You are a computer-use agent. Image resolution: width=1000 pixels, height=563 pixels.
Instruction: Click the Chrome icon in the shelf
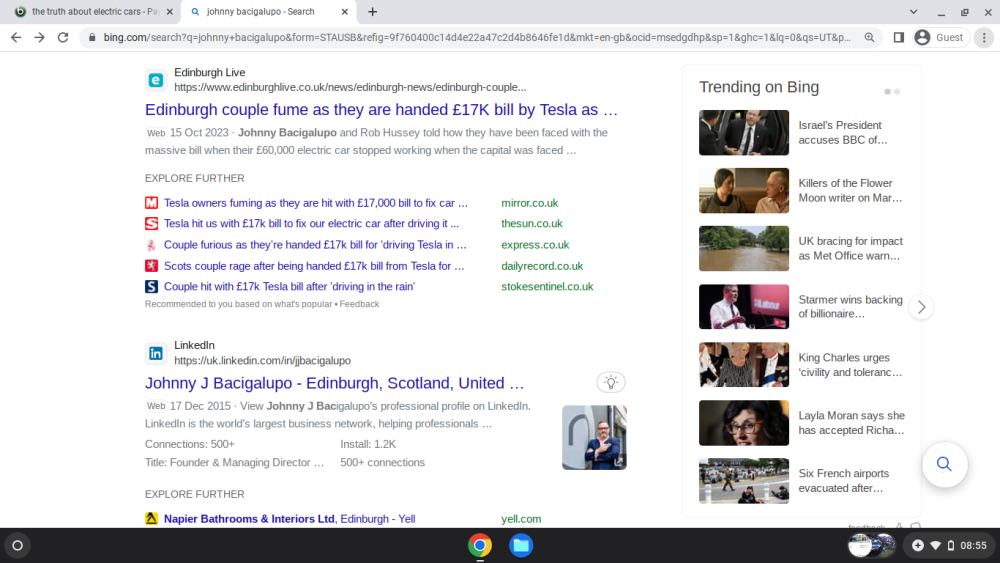click(x=480, y=546)
